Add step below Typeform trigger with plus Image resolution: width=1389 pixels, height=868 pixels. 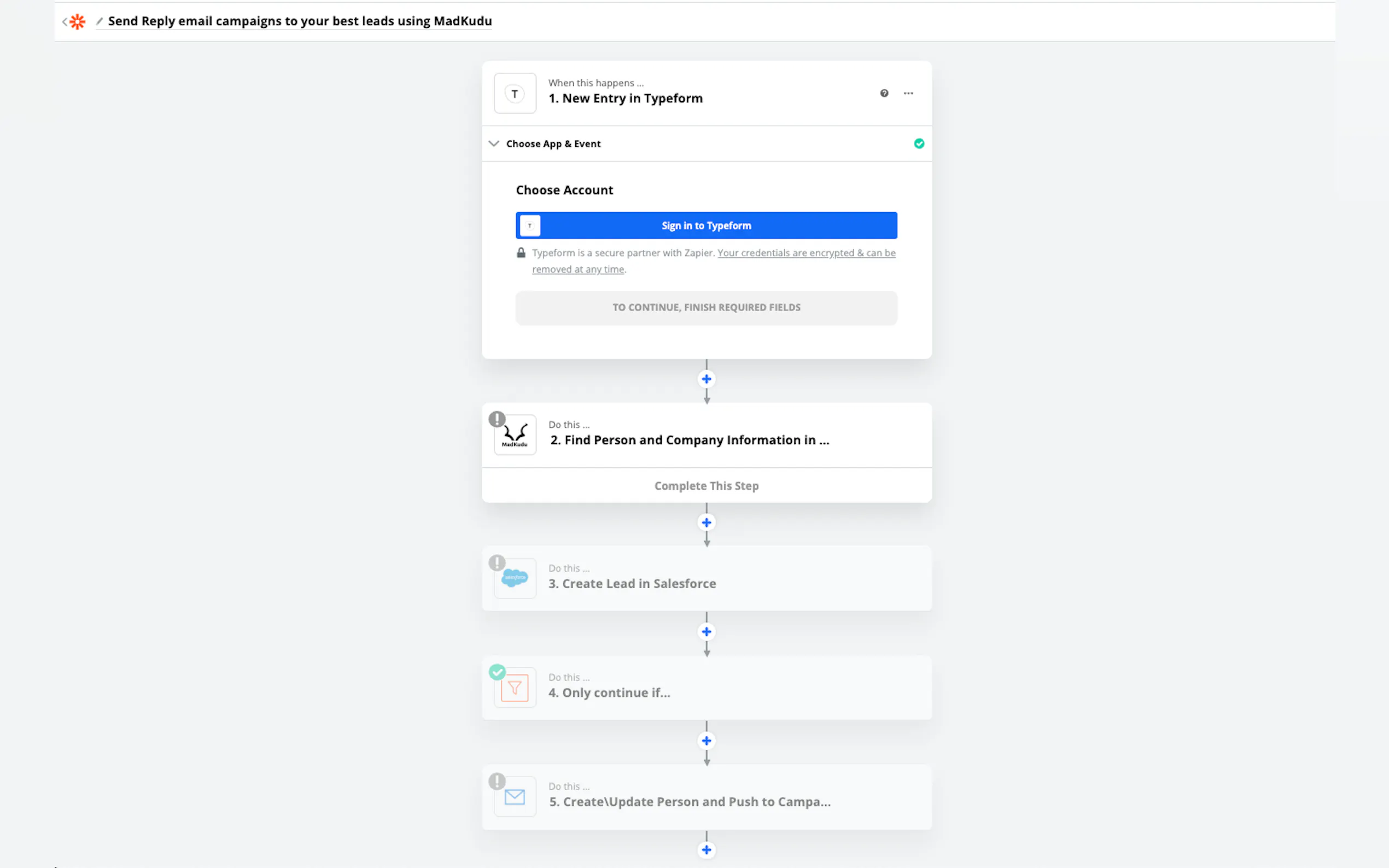tap(707, 379)
